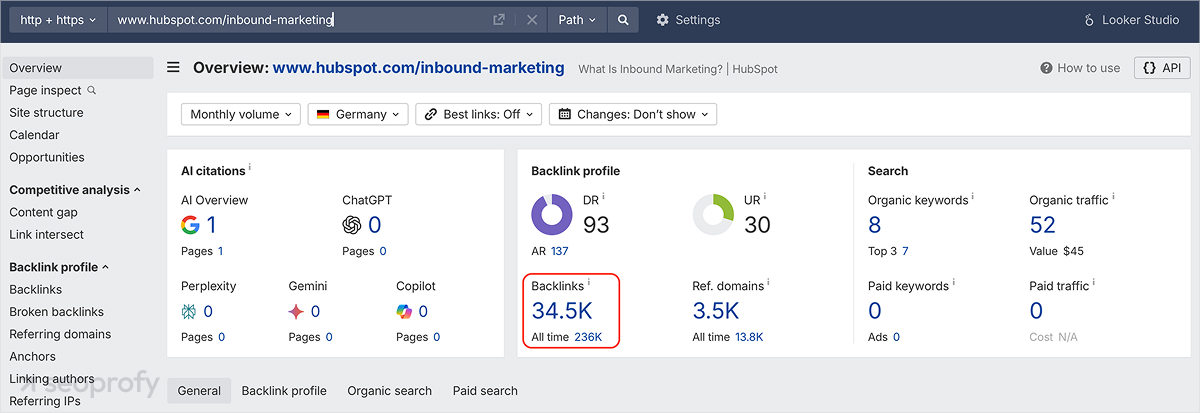
Task: Switch to the Backlink profile tab
Action: coord(284,391)
